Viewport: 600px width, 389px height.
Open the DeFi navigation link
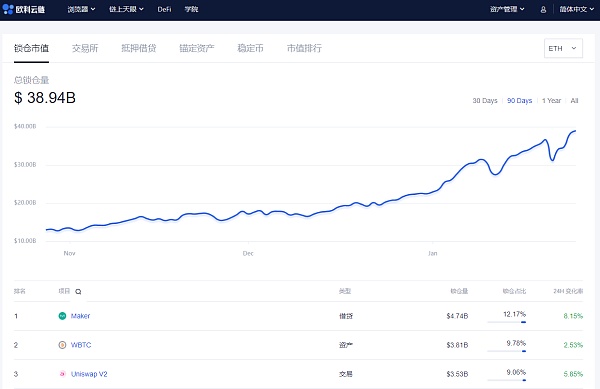164,9
